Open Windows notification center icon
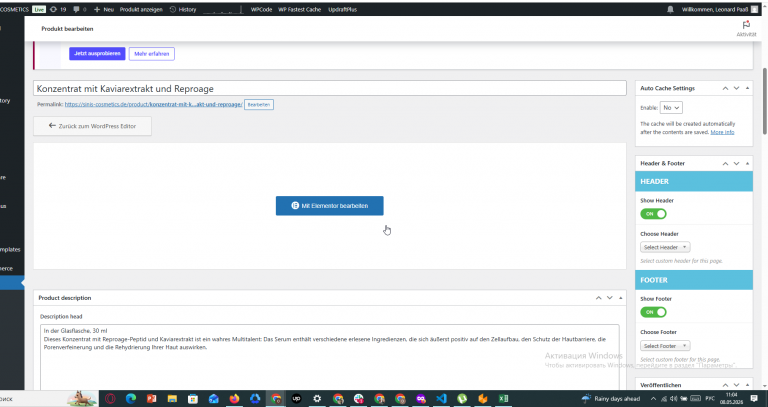Screen dimensions: 768x407 point(754,399)
